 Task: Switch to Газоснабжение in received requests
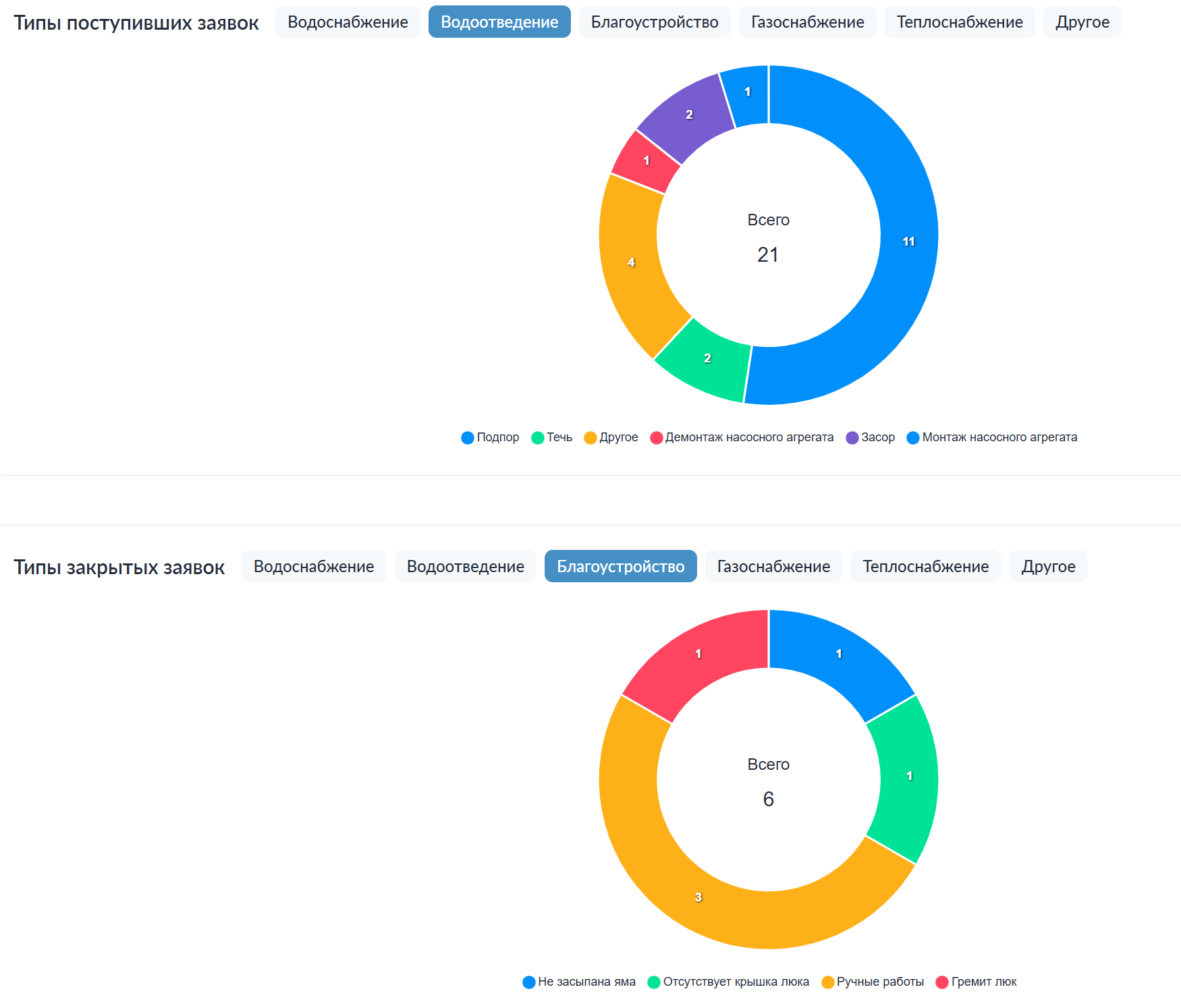tap(807, 22)
